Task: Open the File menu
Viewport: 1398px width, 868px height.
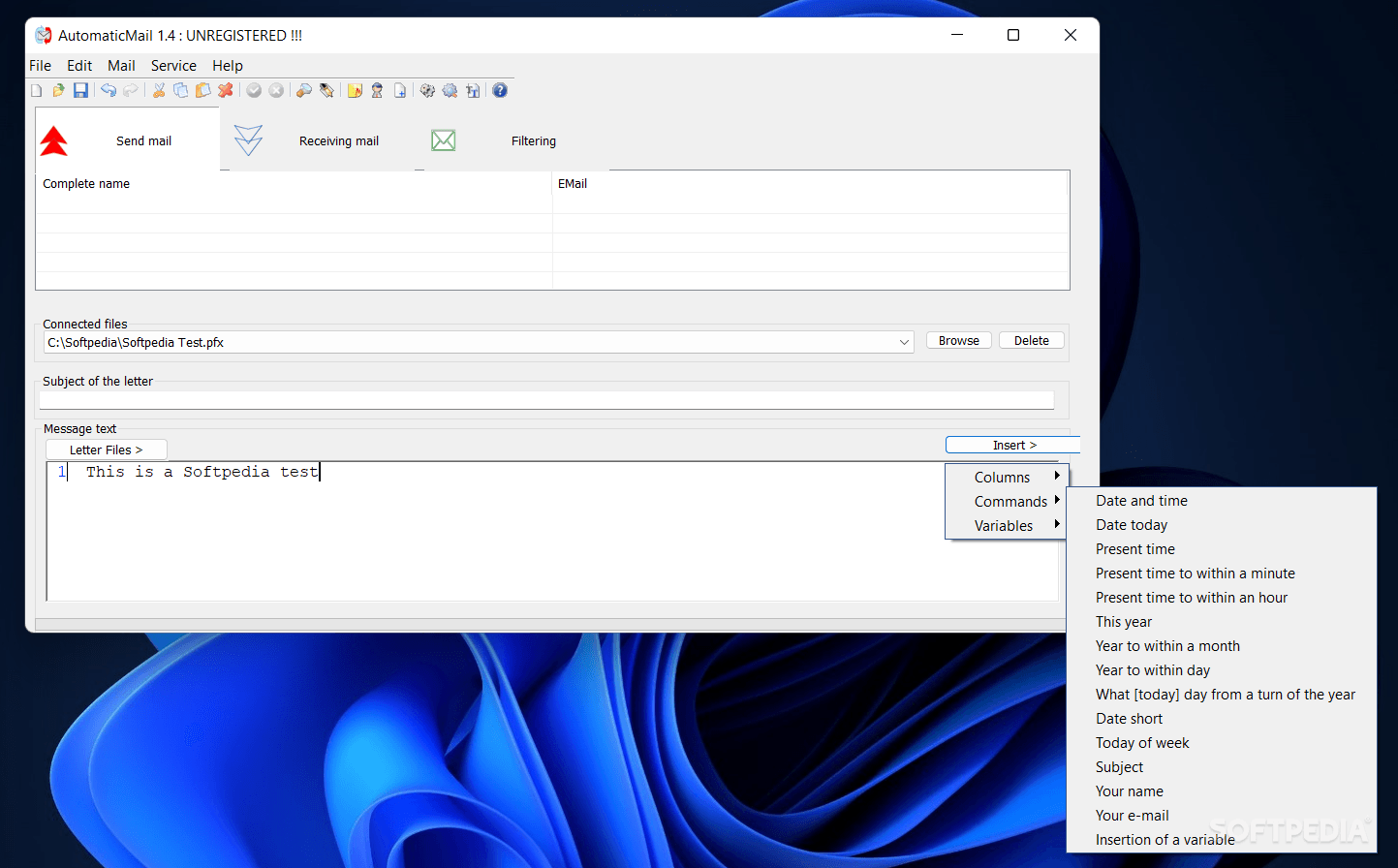Action: (x=41, y=66)
